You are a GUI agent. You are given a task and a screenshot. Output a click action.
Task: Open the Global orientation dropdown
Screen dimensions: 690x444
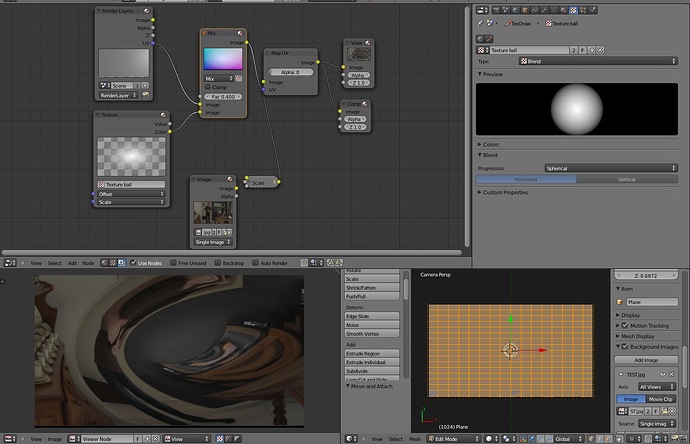[568, 439]
